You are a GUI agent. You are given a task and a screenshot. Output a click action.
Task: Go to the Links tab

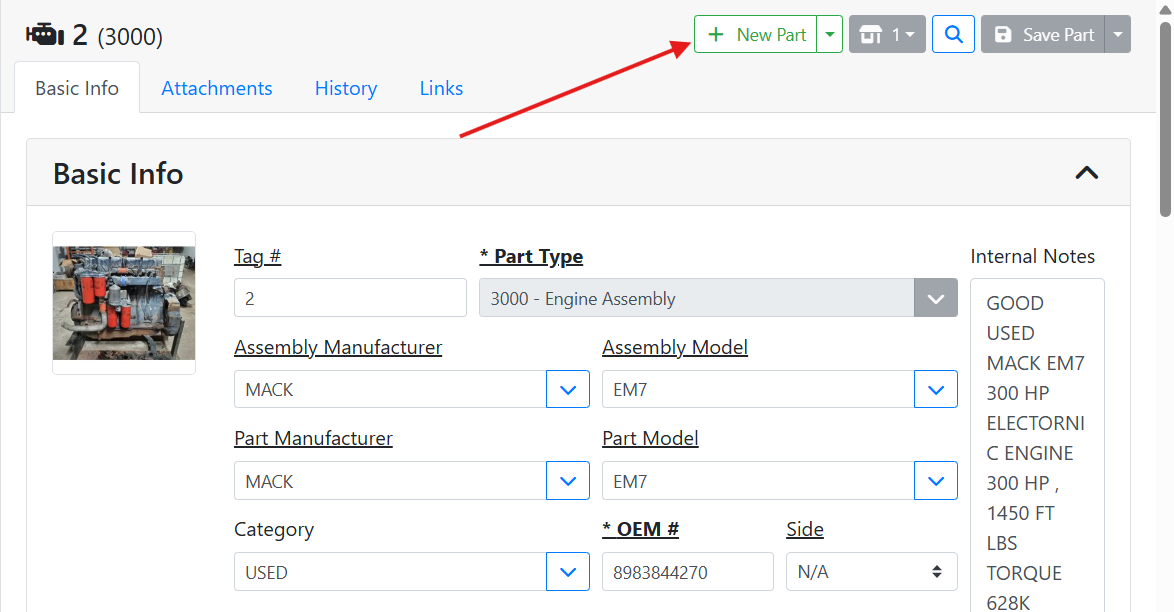pyautogui.click(x=441, y=88)
